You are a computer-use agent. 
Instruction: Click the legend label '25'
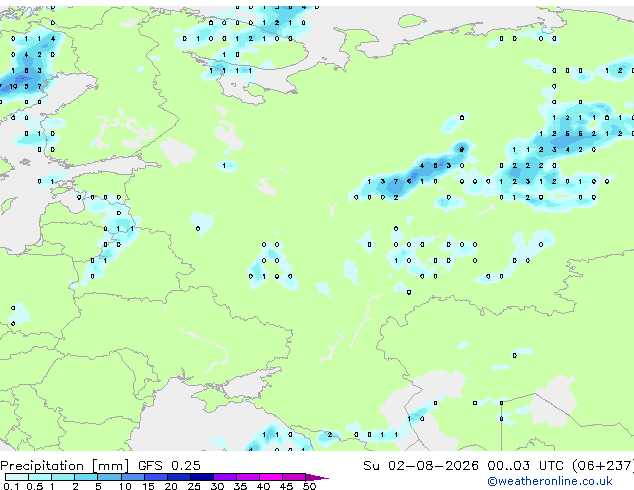pos(194,486)
